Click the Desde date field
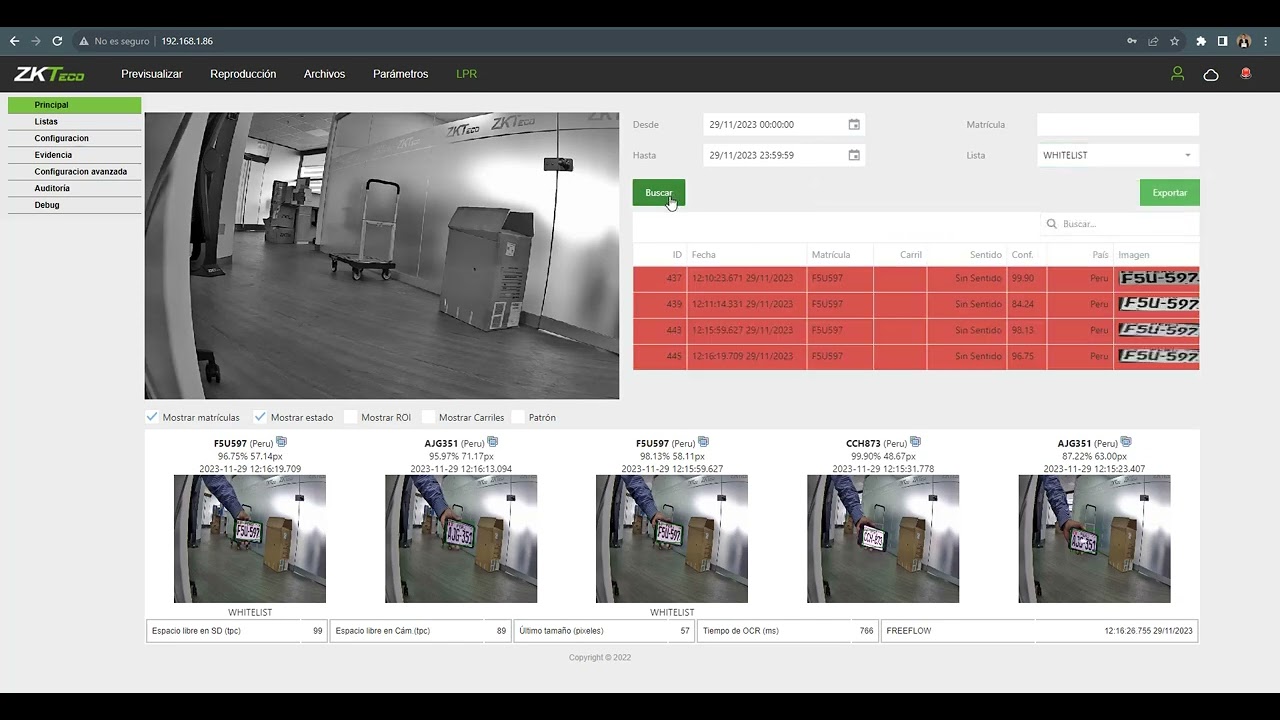This screenshot has width=1280, height=720. [784, 125]
